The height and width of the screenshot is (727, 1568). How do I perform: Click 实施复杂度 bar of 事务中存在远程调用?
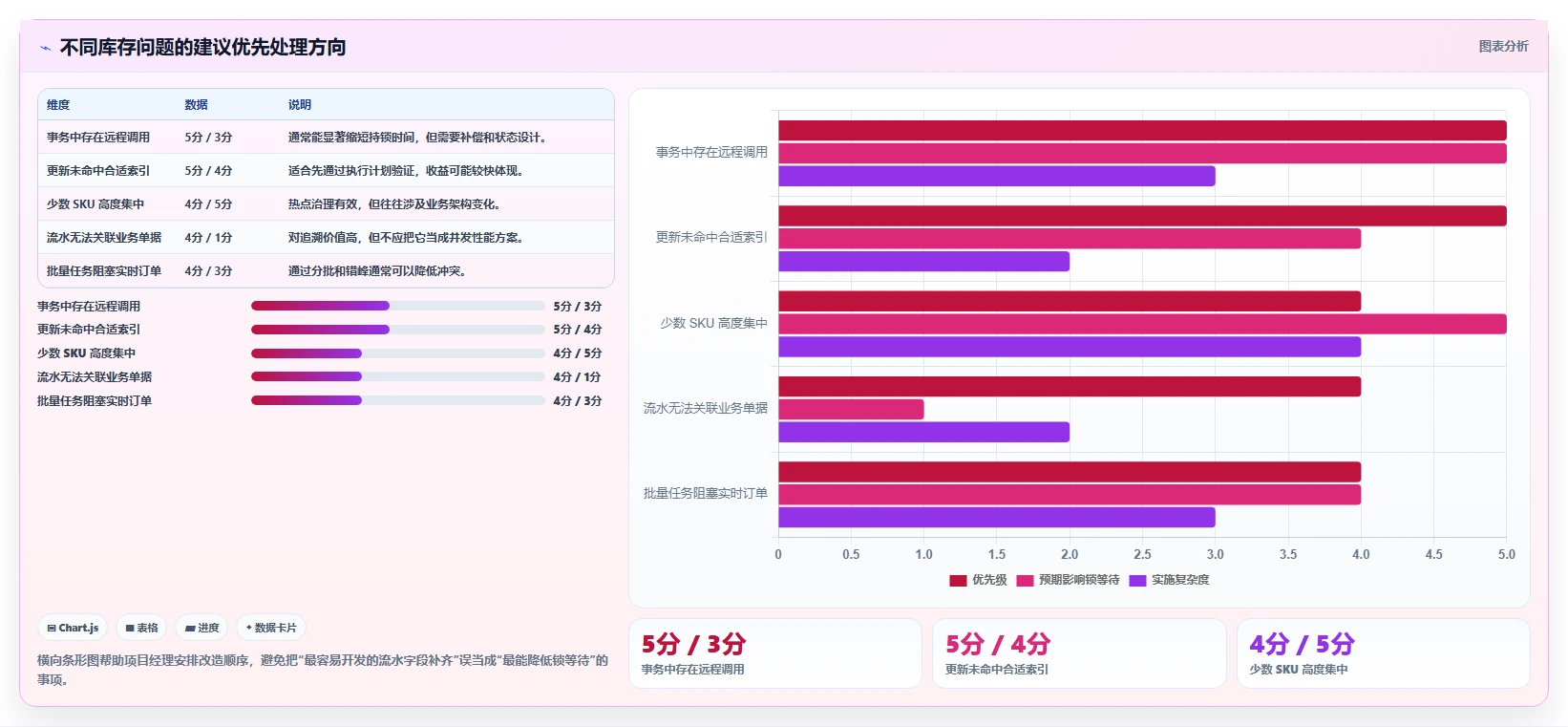point(997,176)
